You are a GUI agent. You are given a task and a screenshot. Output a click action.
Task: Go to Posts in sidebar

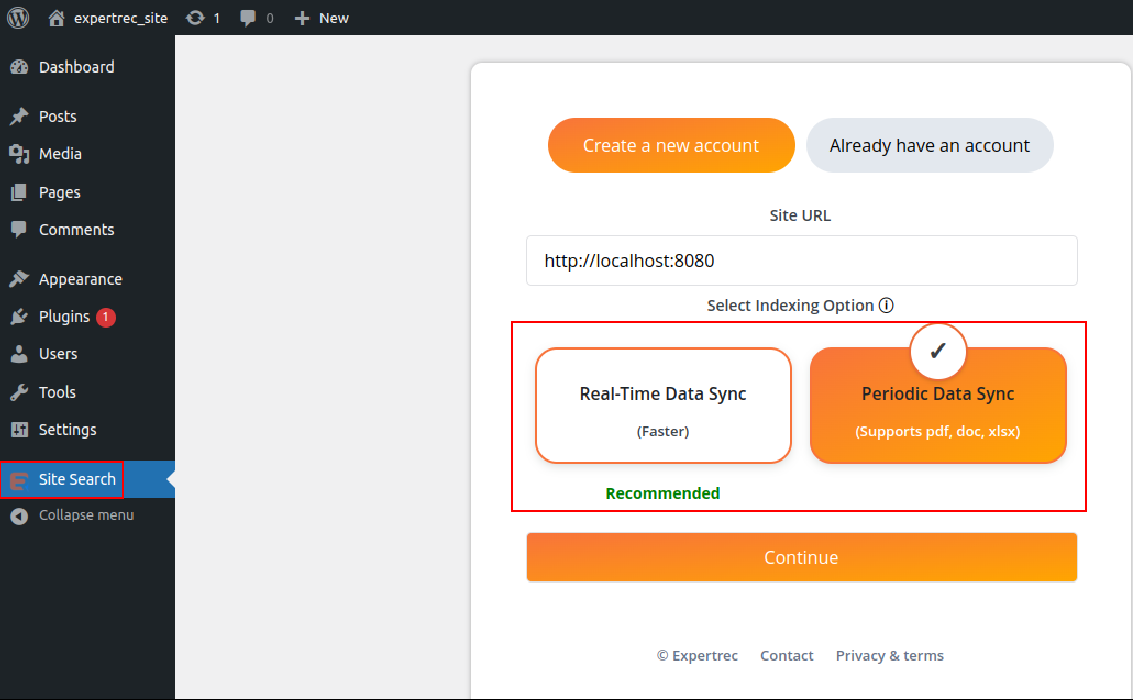pyautogui.click(x=57, y=116)
